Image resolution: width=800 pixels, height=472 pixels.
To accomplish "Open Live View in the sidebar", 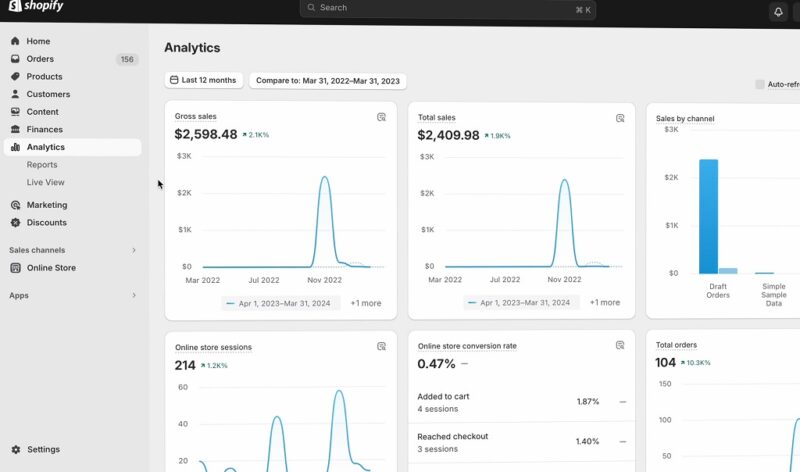I will point(46,182).
